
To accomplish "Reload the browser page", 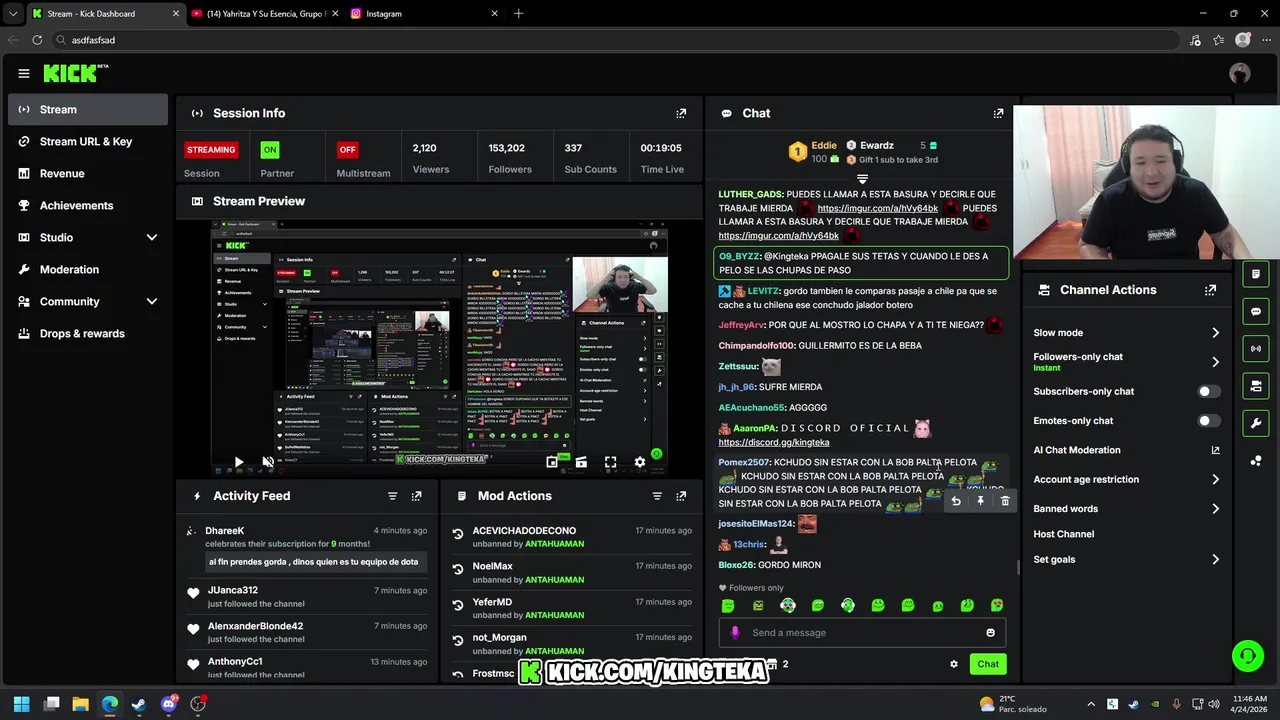I will (x=37, y=40).
